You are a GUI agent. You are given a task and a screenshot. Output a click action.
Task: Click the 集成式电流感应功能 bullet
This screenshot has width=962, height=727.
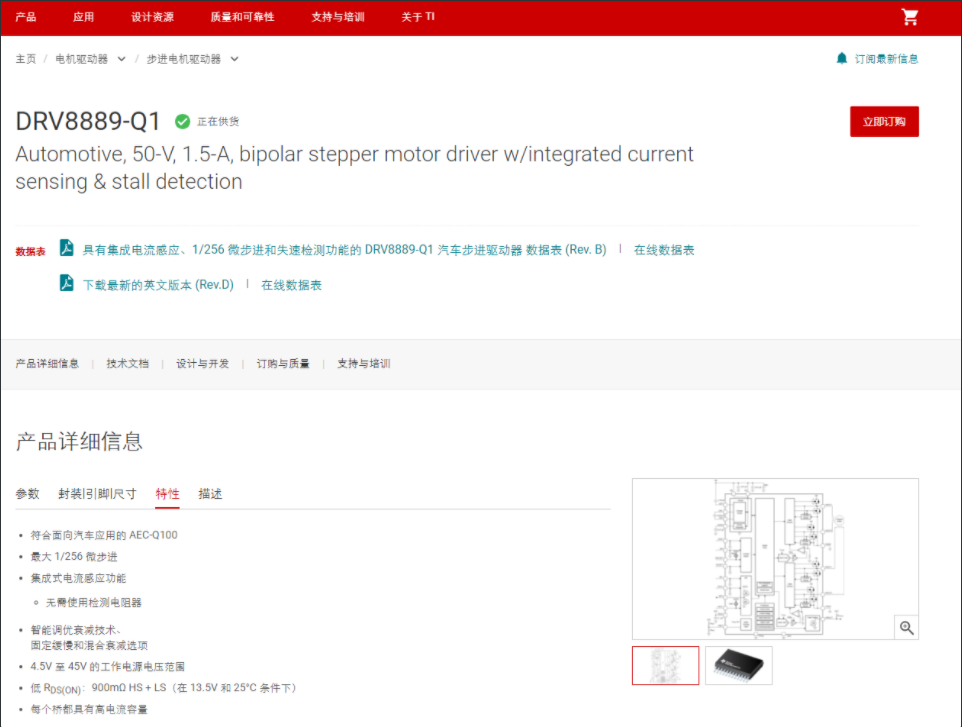tap(79, 578)
